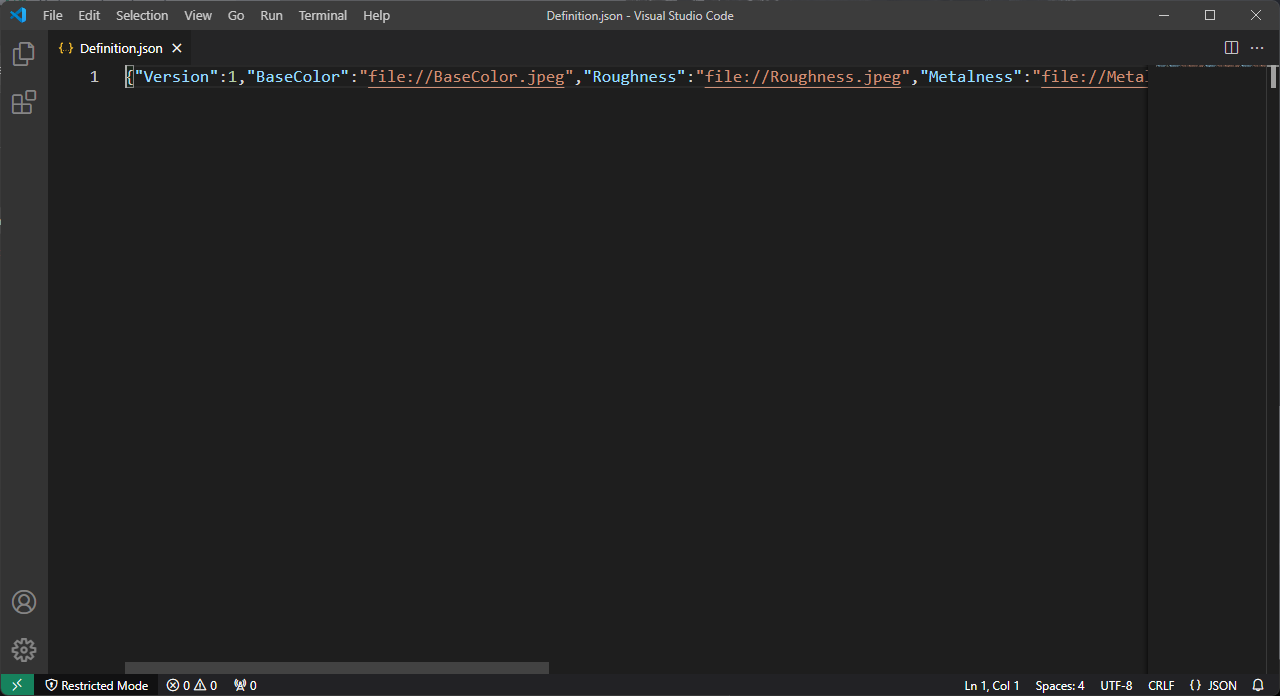Open the Selection menu
This screenshot has width=1280, height=696.
pyautogui.click(x=142, y=15)
